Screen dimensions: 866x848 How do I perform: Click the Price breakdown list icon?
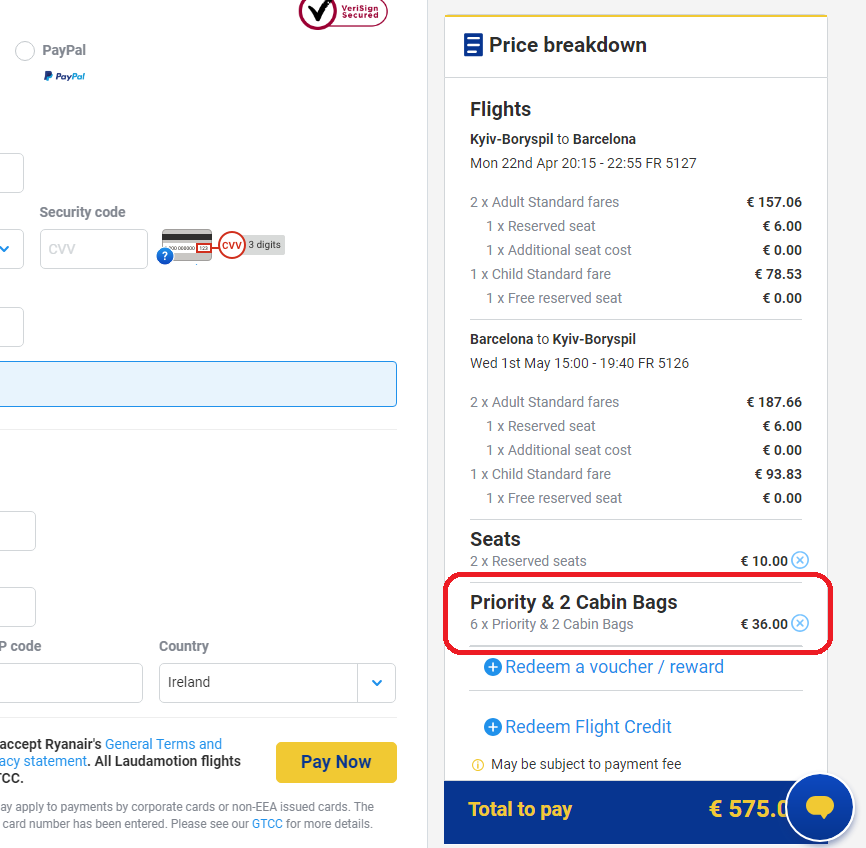pyautogui.click(x=473, y=45)
